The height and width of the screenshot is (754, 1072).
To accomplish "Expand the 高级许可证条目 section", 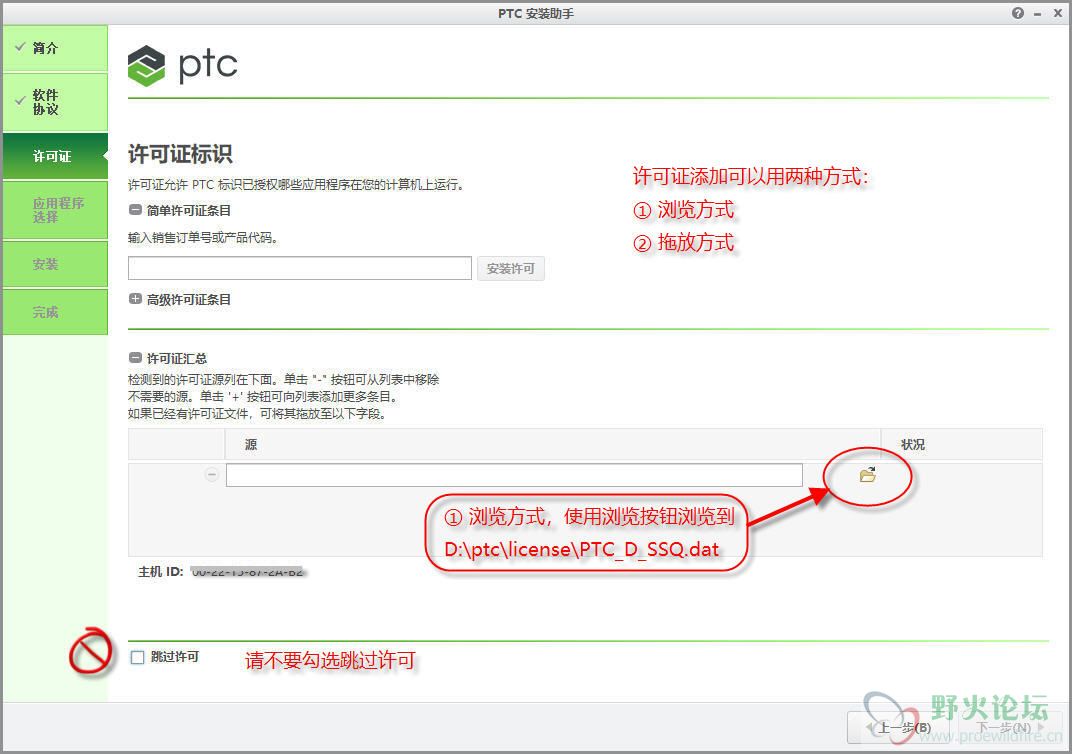I will (135, 299).
